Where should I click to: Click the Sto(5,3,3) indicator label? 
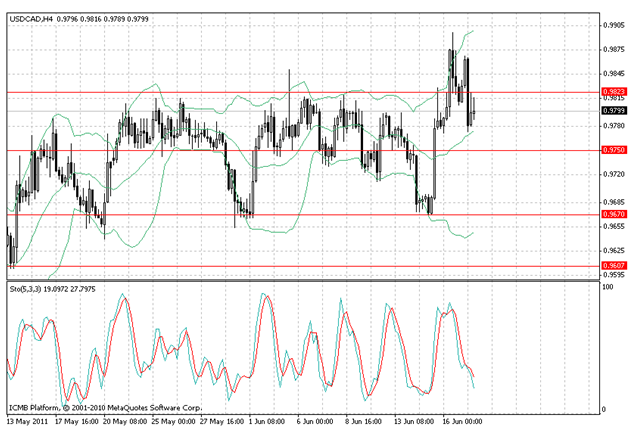(53, 289)
